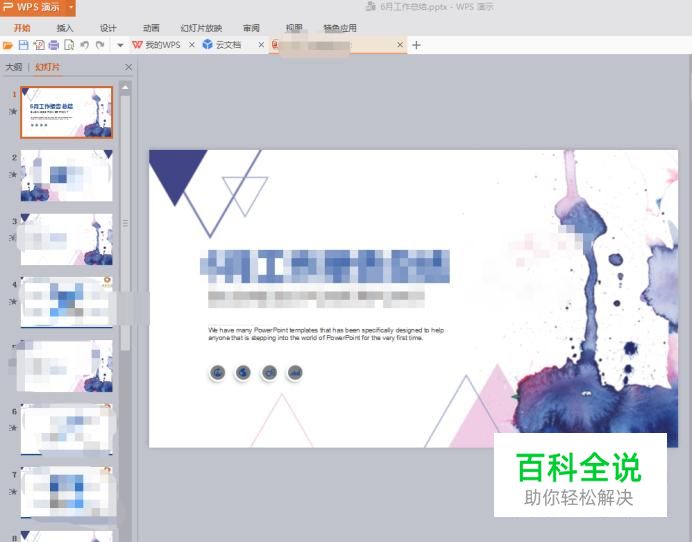Close the slide thumbnail panel
The width and height of the screenshot is (692, 542).
128,67
